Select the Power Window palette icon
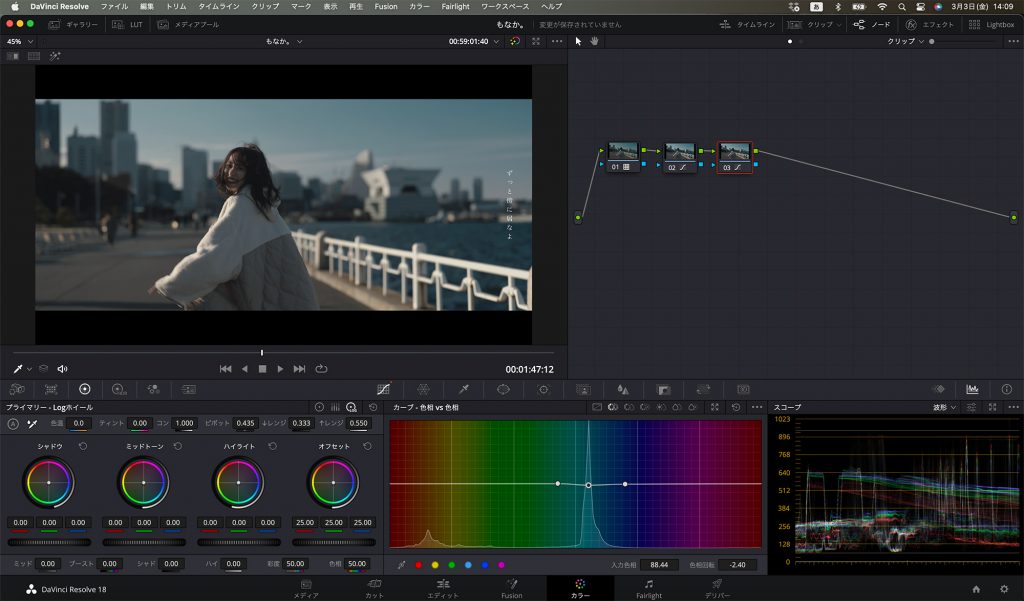Viewport: 1024px width, 601px height. tap(502, 389)
